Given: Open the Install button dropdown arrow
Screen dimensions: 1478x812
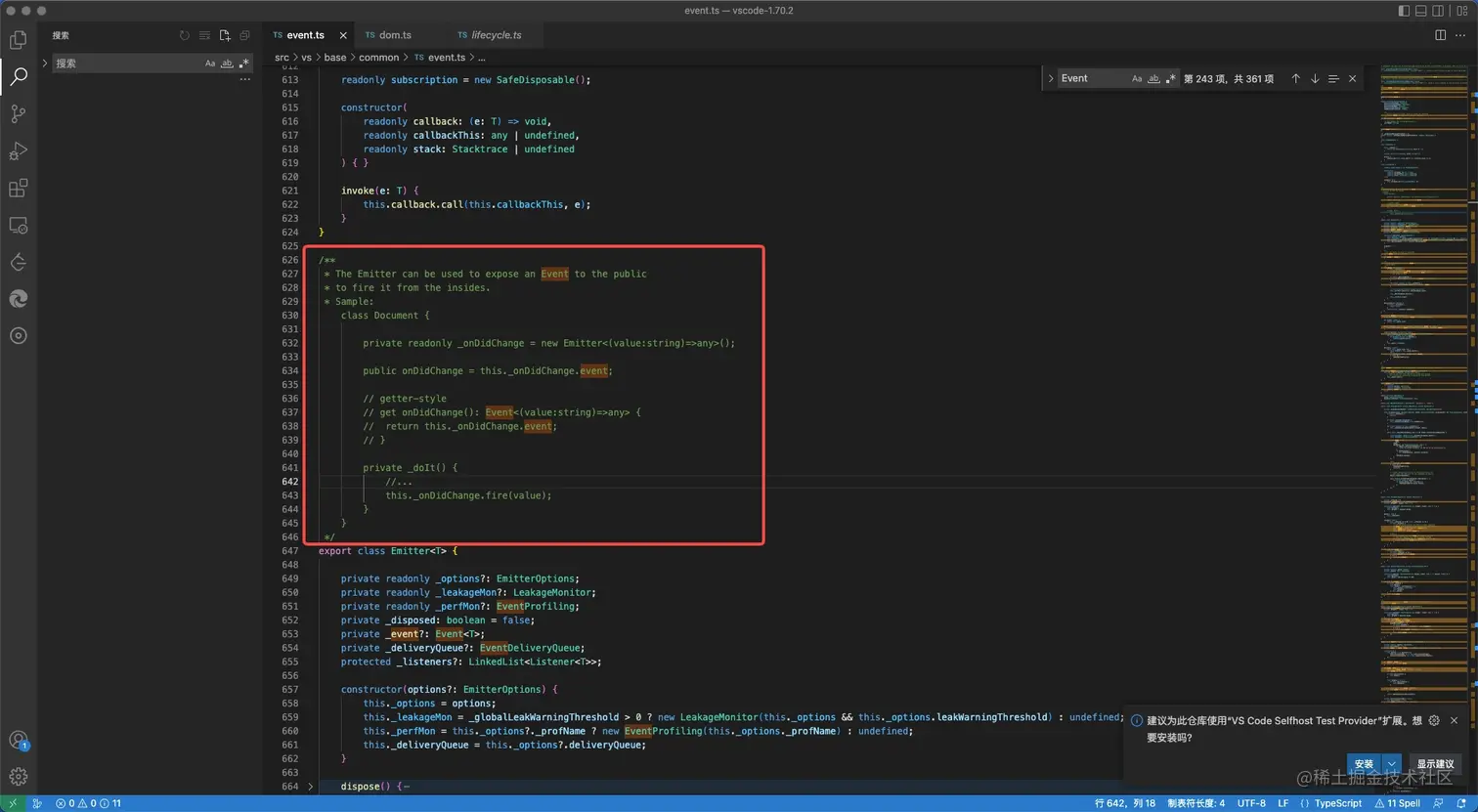Looking at the screenshot, I should [1390, 764].
